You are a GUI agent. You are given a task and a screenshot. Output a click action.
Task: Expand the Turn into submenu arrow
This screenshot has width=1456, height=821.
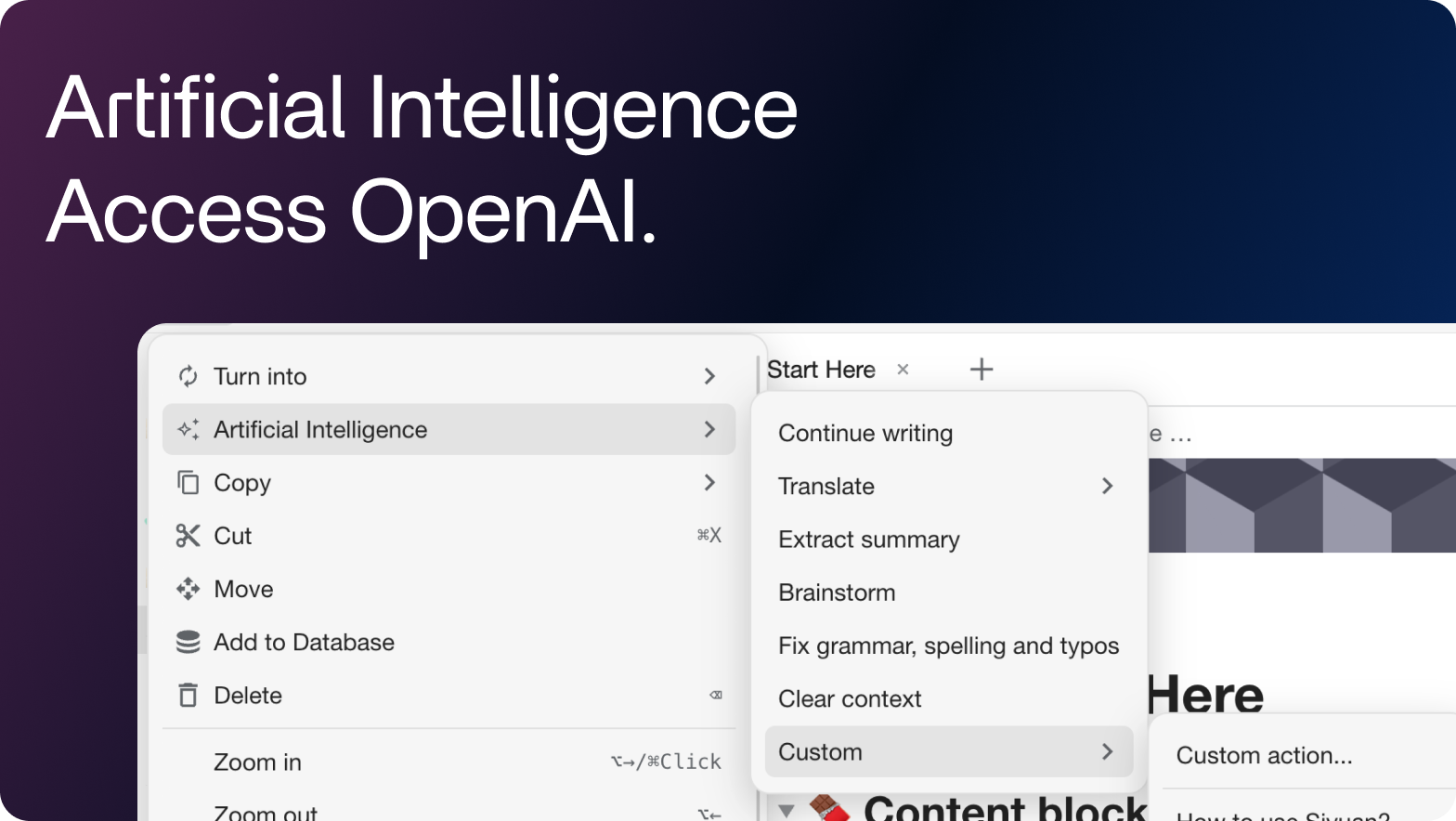click(709, 376)
